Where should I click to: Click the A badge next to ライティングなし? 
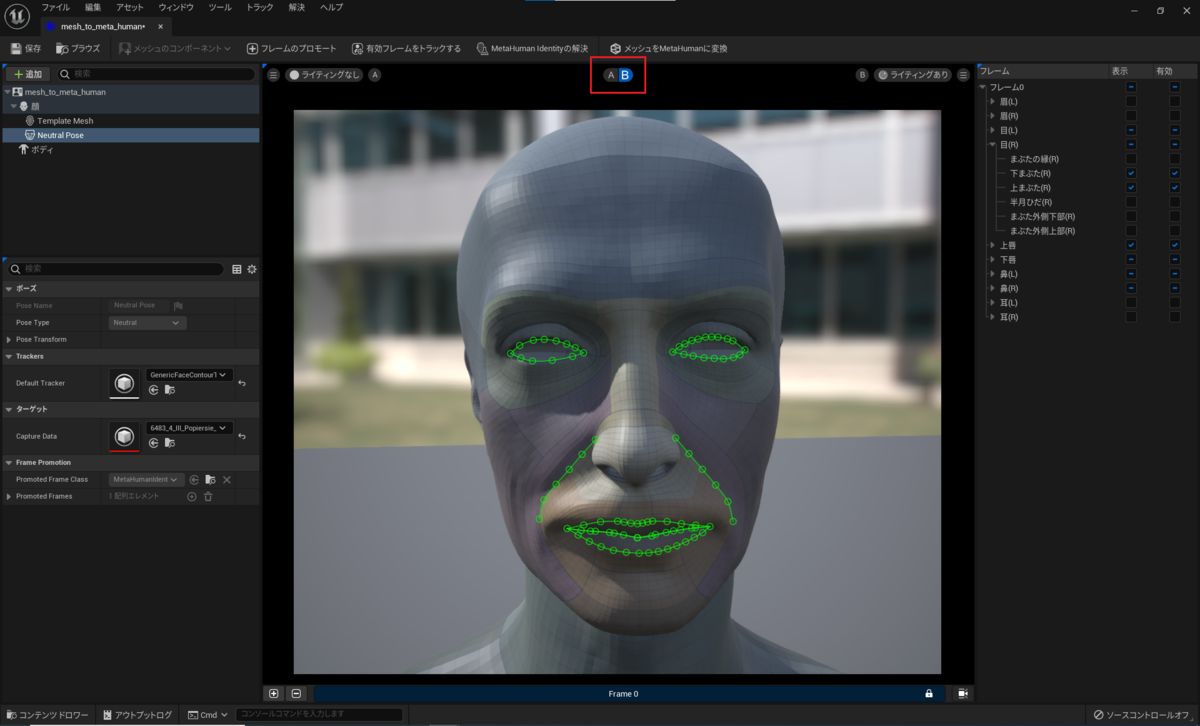tap(375, 75)
